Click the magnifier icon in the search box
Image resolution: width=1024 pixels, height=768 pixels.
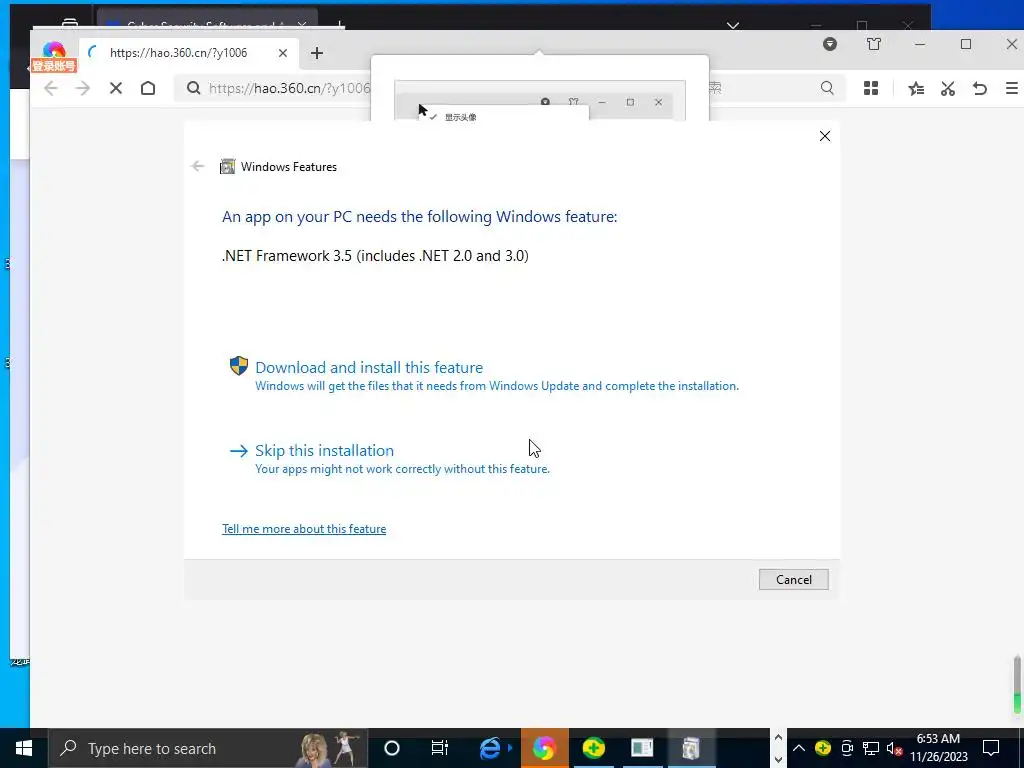point(827,88)
